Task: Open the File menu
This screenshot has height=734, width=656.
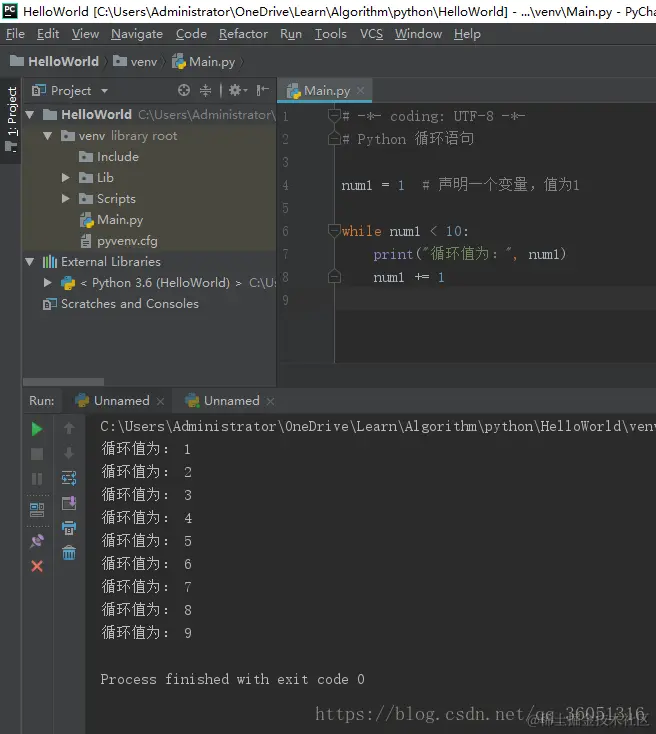Action: [15, 34]
